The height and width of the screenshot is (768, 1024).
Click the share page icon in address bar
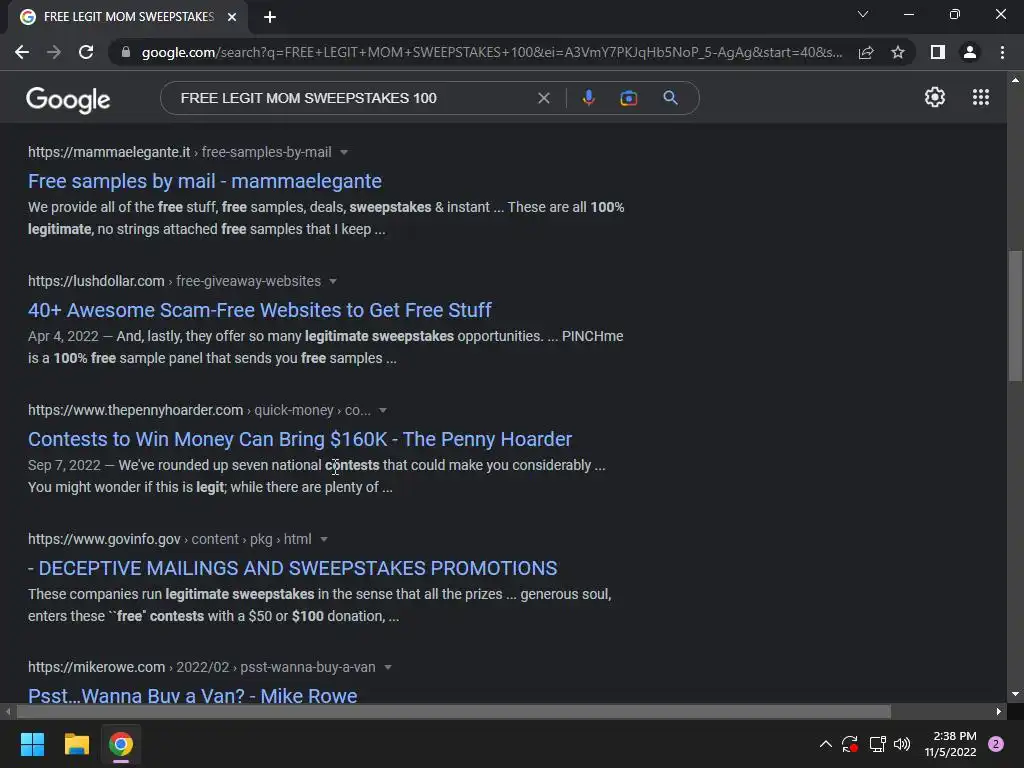click(866, 52)
